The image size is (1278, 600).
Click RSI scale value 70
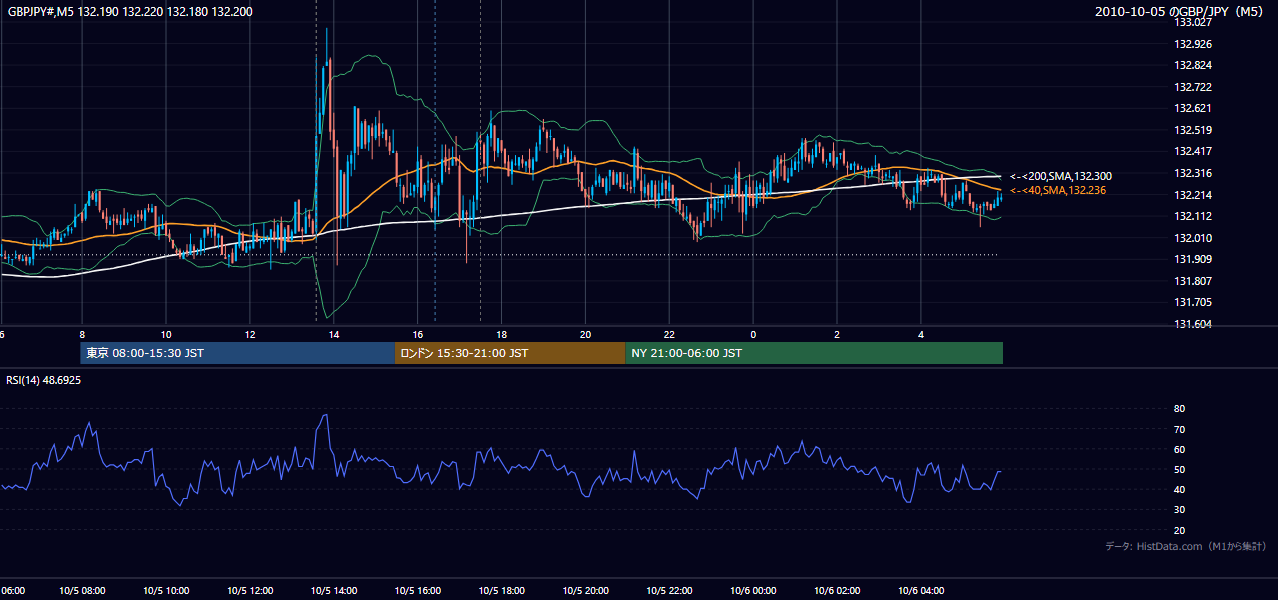coord(1179,429)
